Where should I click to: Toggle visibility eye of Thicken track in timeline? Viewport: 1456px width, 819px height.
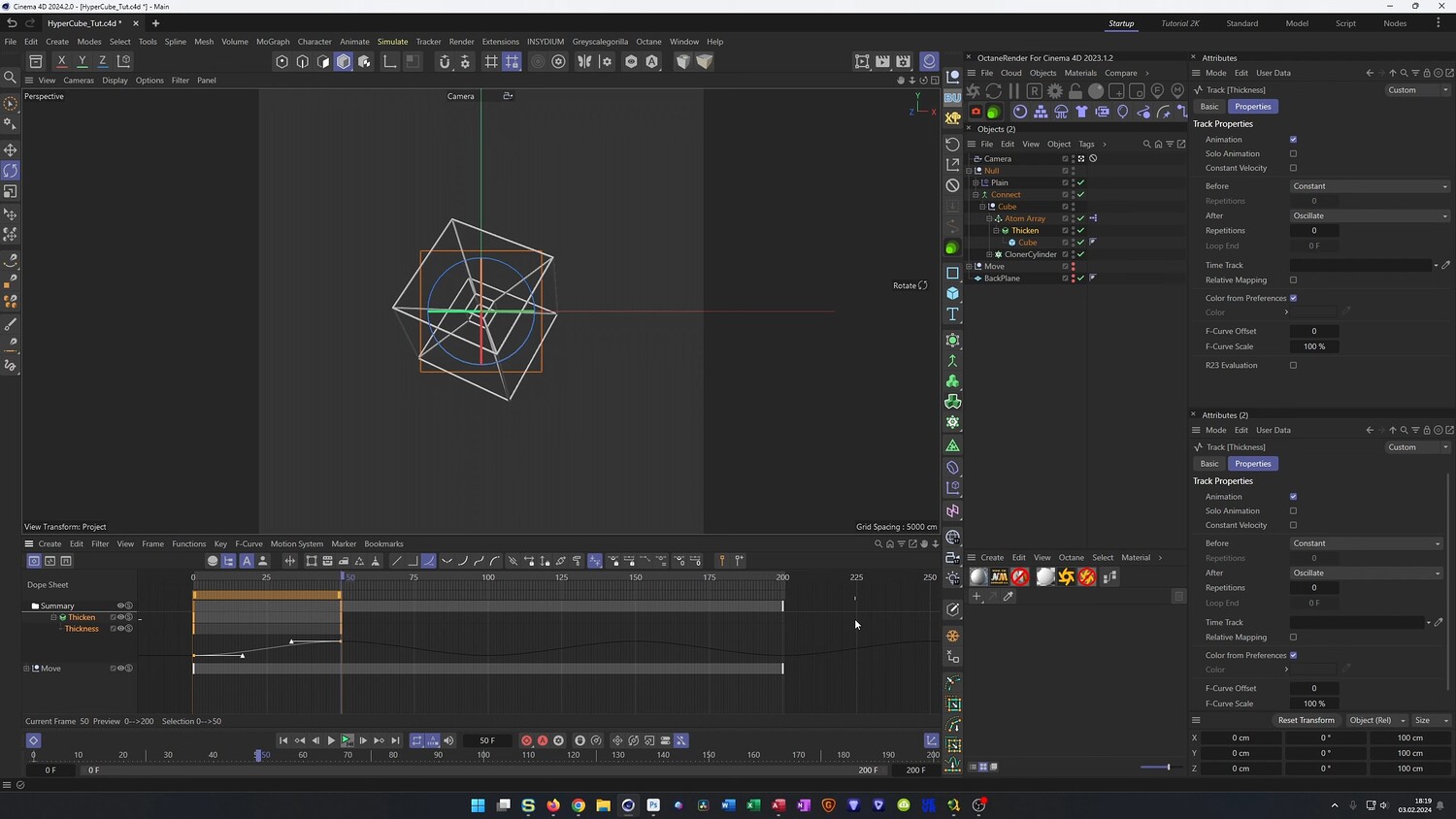pyautogui.click(x=120, y=617)
